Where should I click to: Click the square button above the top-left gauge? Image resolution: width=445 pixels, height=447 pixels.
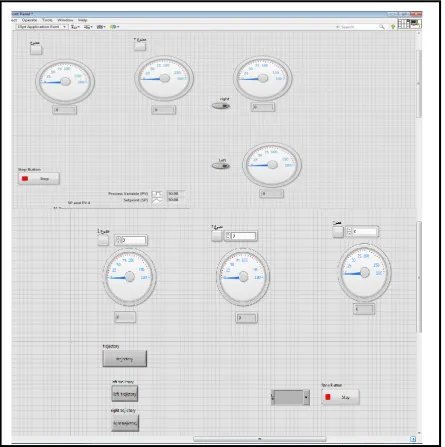coord(36,50)
